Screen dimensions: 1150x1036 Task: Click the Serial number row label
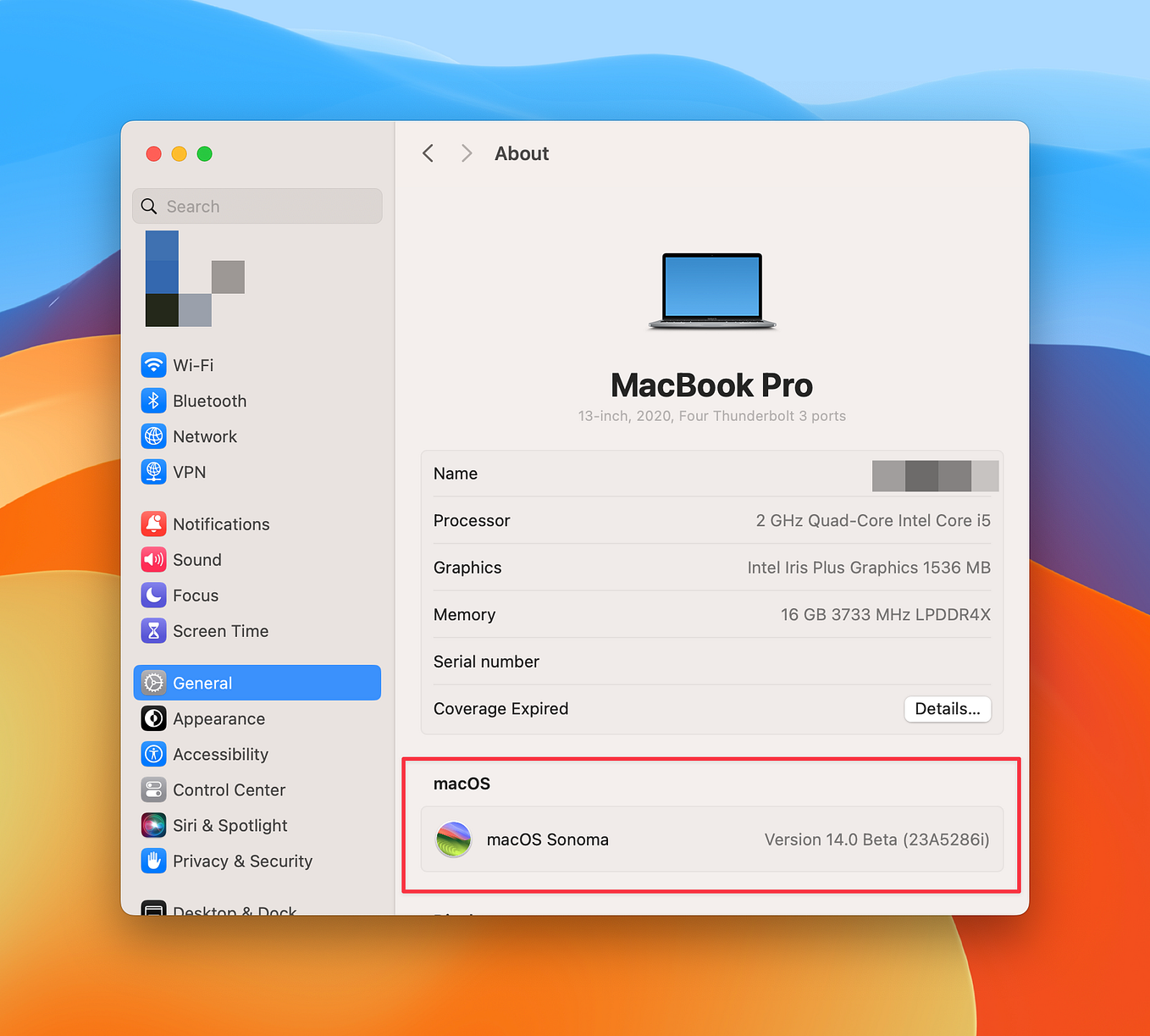click(486, 662)
